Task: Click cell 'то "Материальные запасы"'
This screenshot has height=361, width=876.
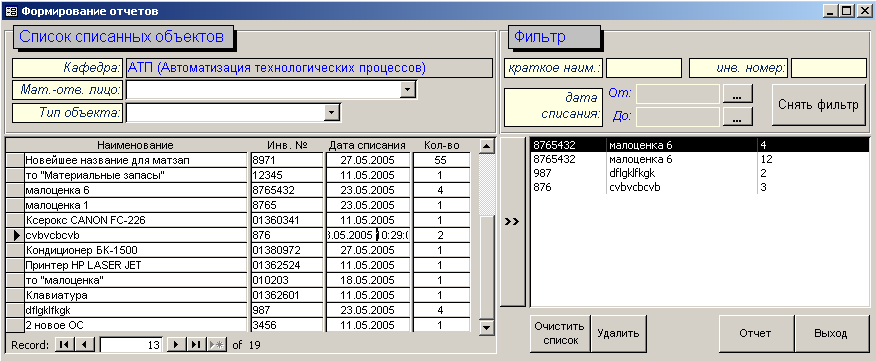Action: pos(136,175)
